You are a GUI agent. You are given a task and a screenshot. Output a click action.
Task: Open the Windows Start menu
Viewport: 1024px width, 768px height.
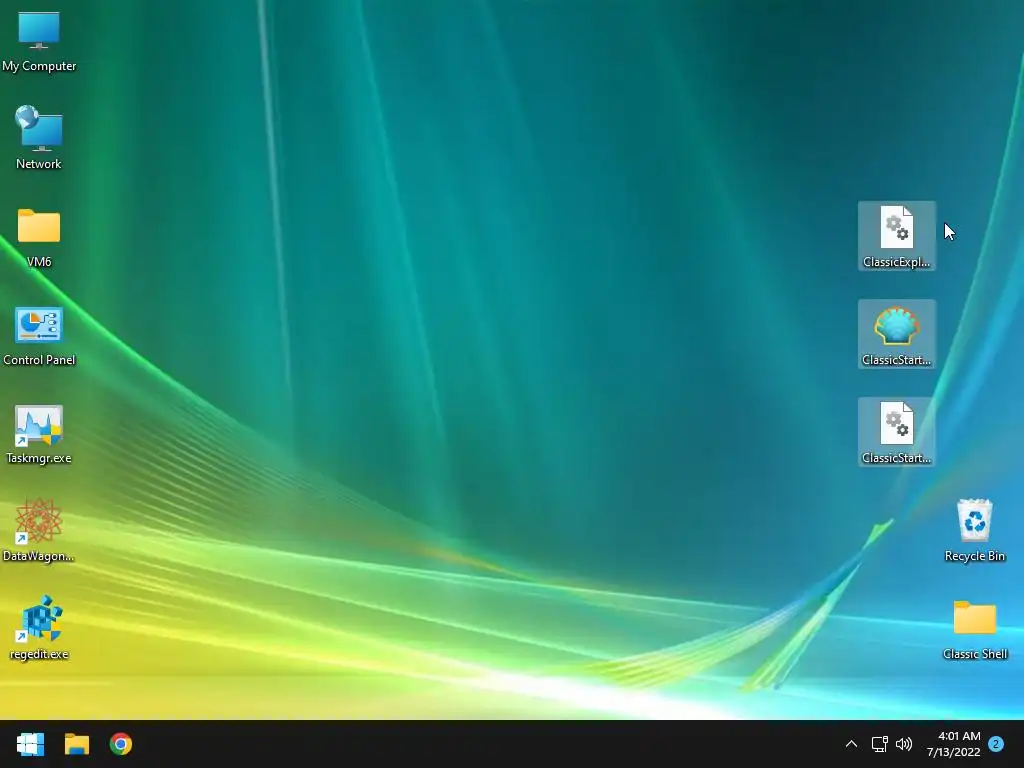[30, 744]
